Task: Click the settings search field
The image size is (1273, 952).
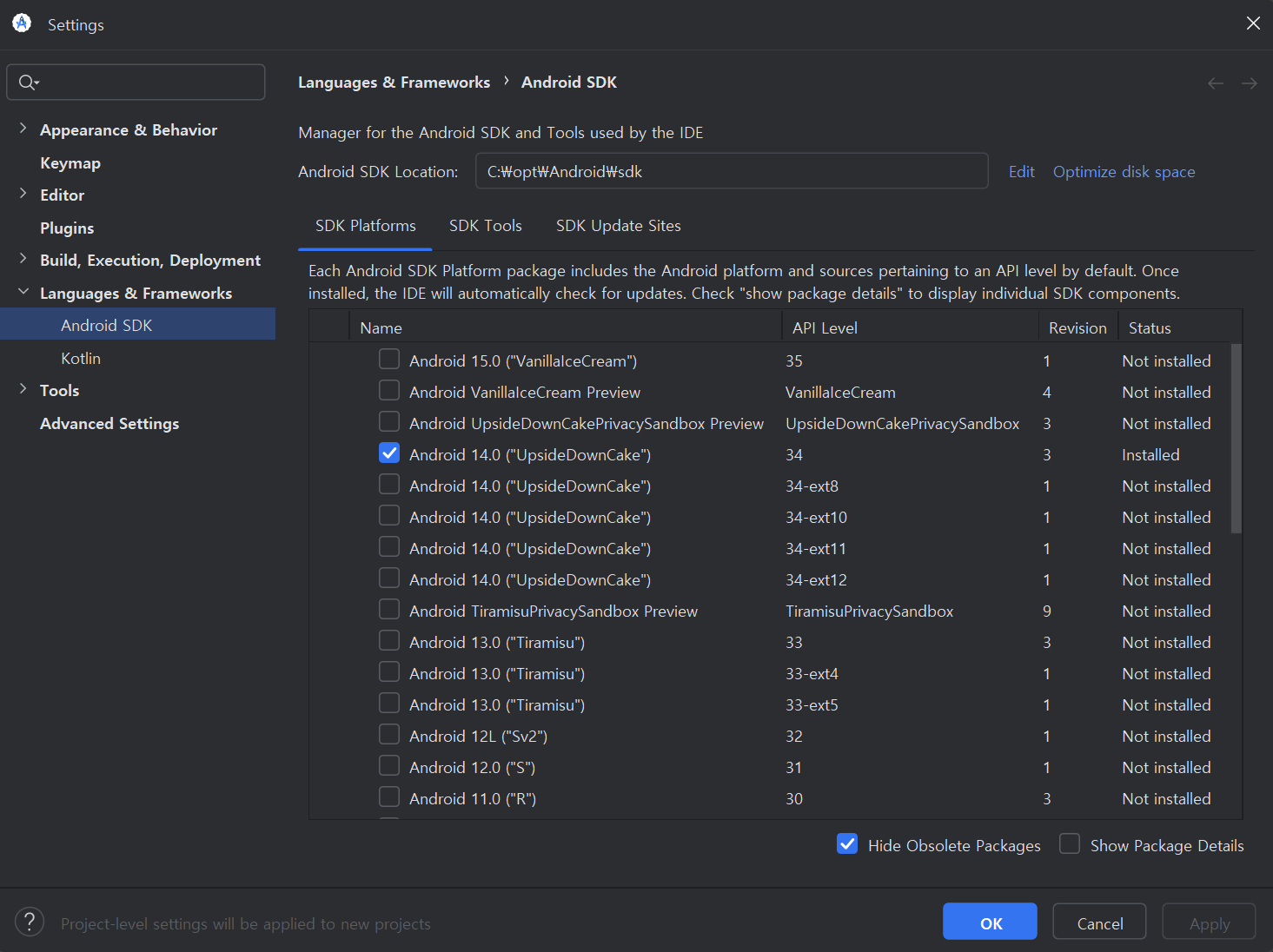Action: pyautogui.click(x=136, y=82)
